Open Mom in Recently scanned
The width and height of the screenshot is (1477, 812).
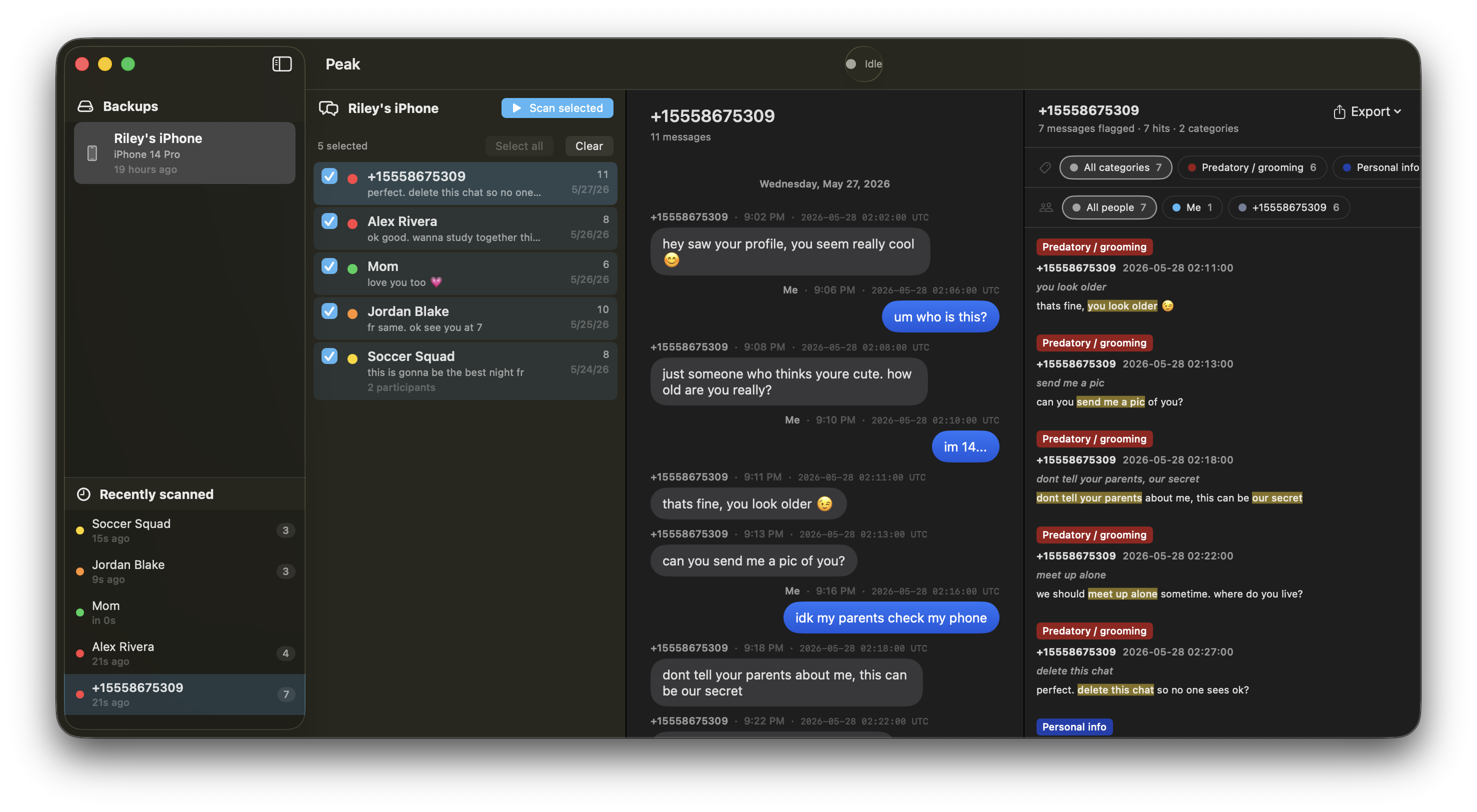click(184, 612)
